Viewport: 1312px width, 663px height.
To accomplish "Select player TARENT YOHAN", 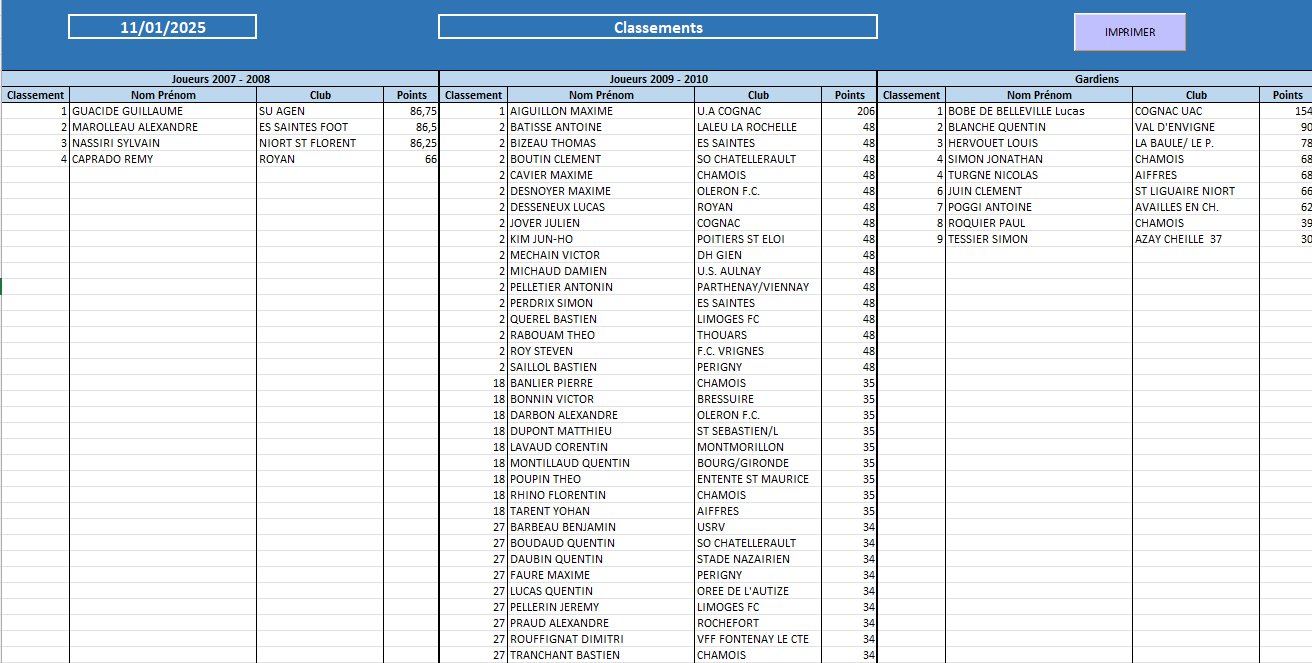I will 601,511.
